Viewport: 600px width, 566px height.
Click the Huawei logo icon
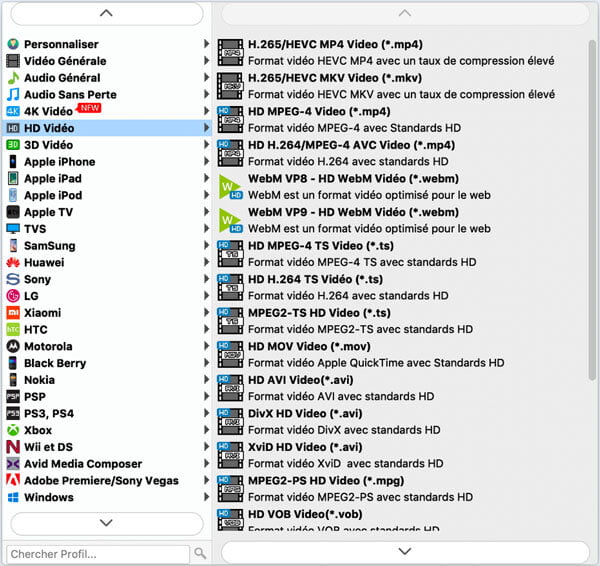13,263
